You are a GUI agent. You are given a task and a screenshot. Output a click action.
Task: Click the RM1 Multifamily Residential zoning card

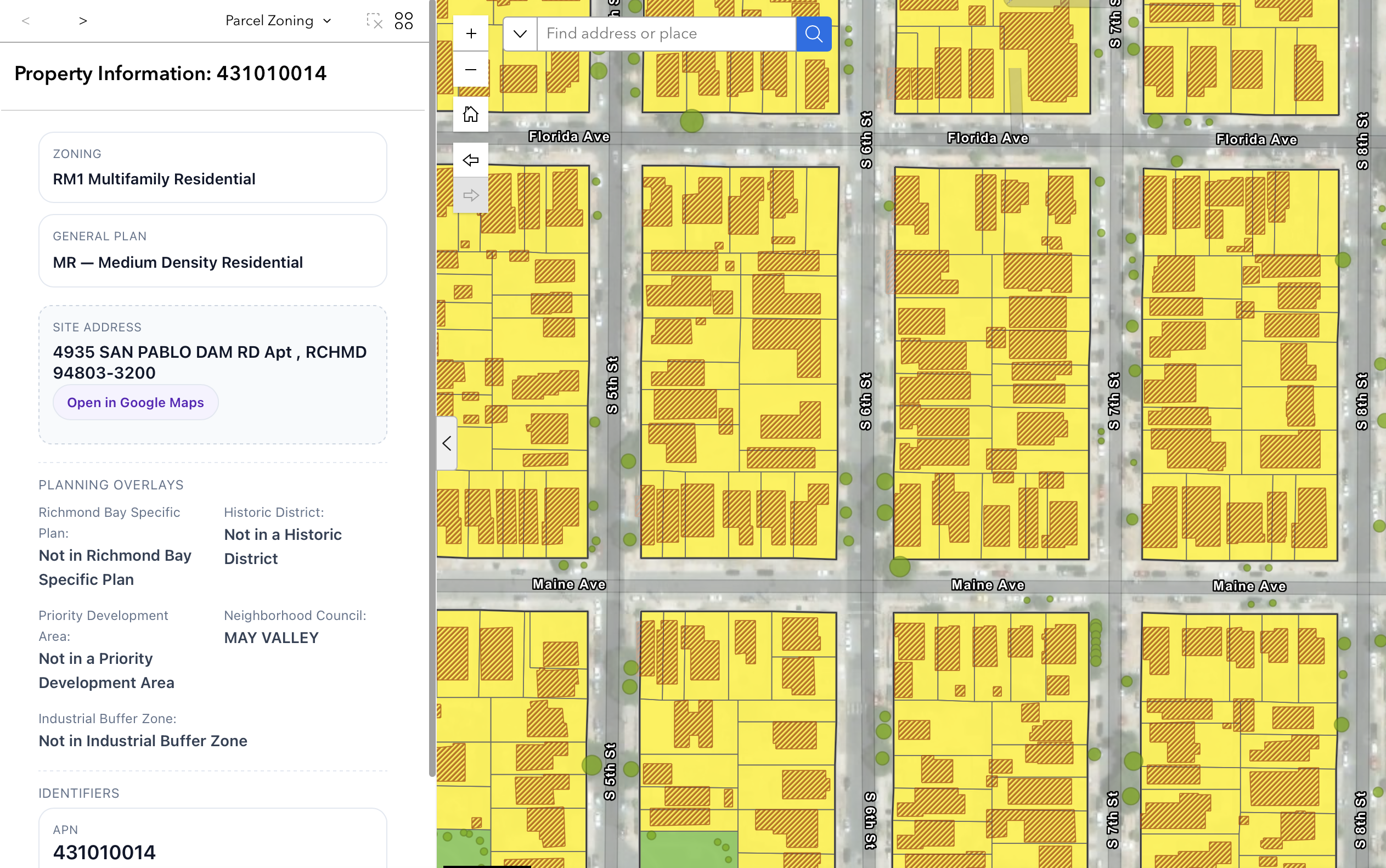coord(212,168)
